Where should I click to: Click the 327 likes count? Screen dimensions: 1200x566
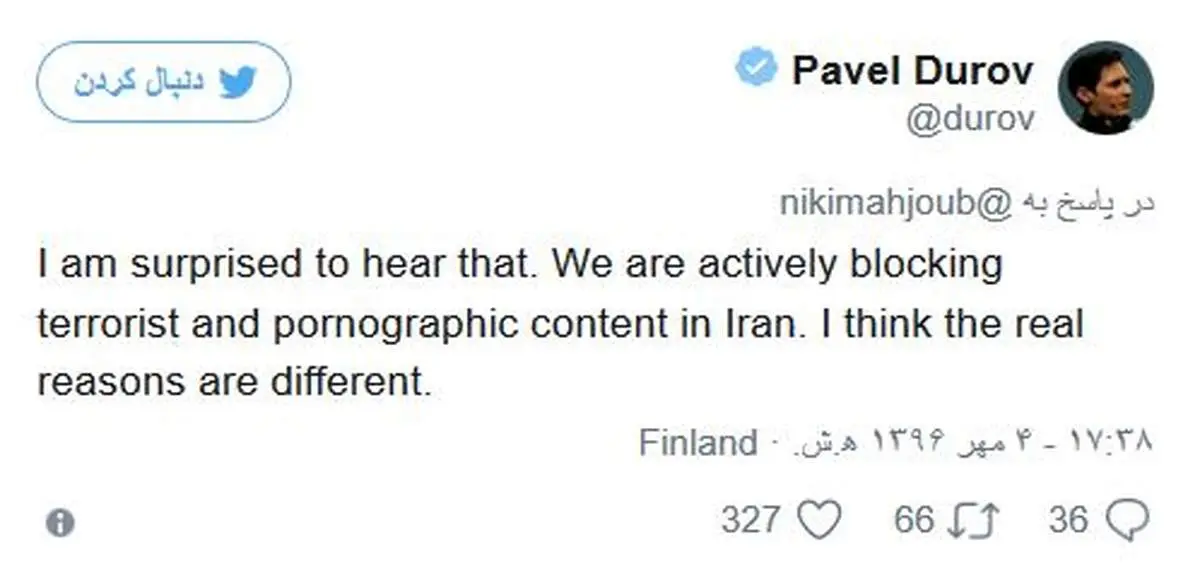pyautogui.click(x=750, y=520)
